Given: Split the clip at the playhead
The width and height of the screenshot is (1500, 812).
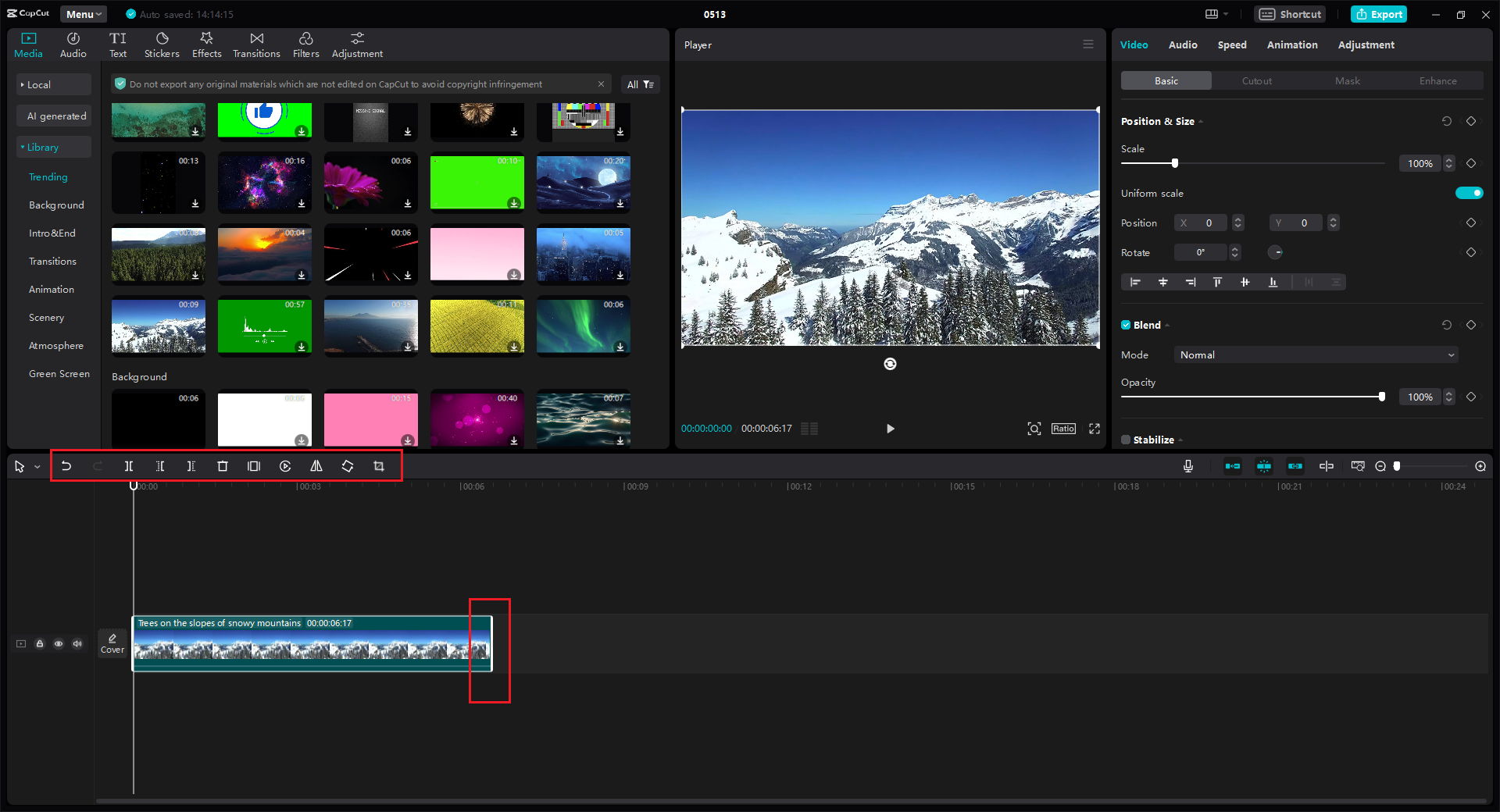Looking at the screenshot, I should pyautogui.click(x=129, y=466).
